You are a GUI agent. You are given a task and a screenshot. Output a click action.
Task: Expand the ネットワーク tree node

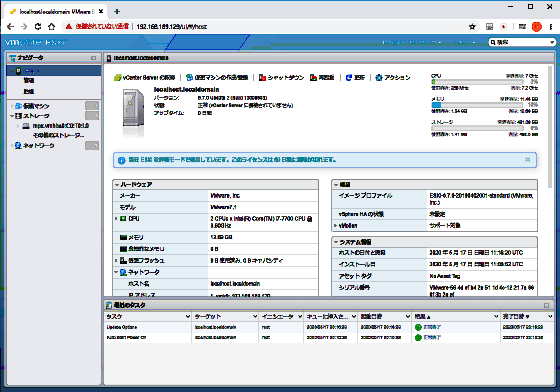point(12,146)
